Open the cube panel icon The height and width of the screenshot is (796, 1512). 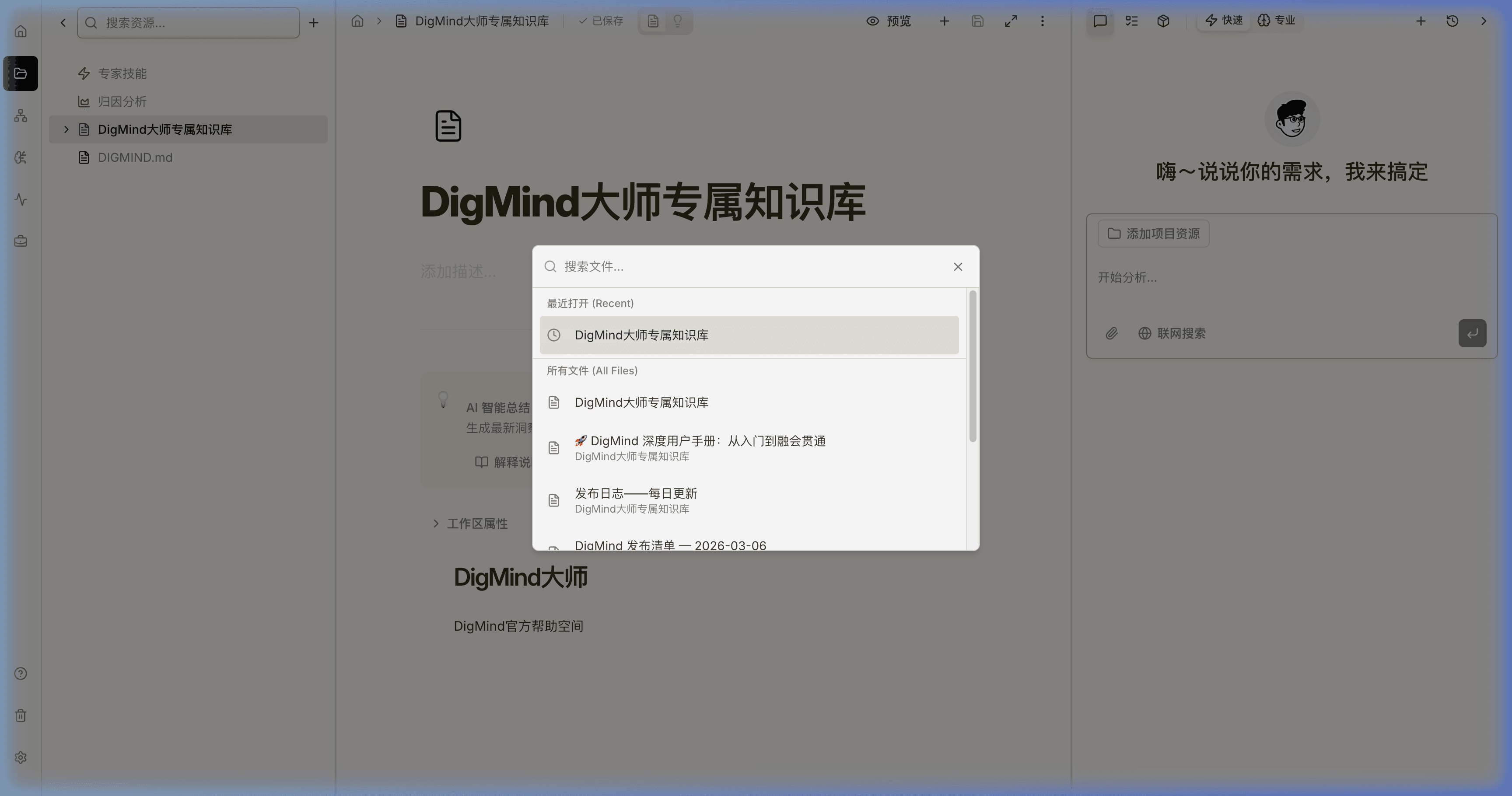[x=1163, y=21]
